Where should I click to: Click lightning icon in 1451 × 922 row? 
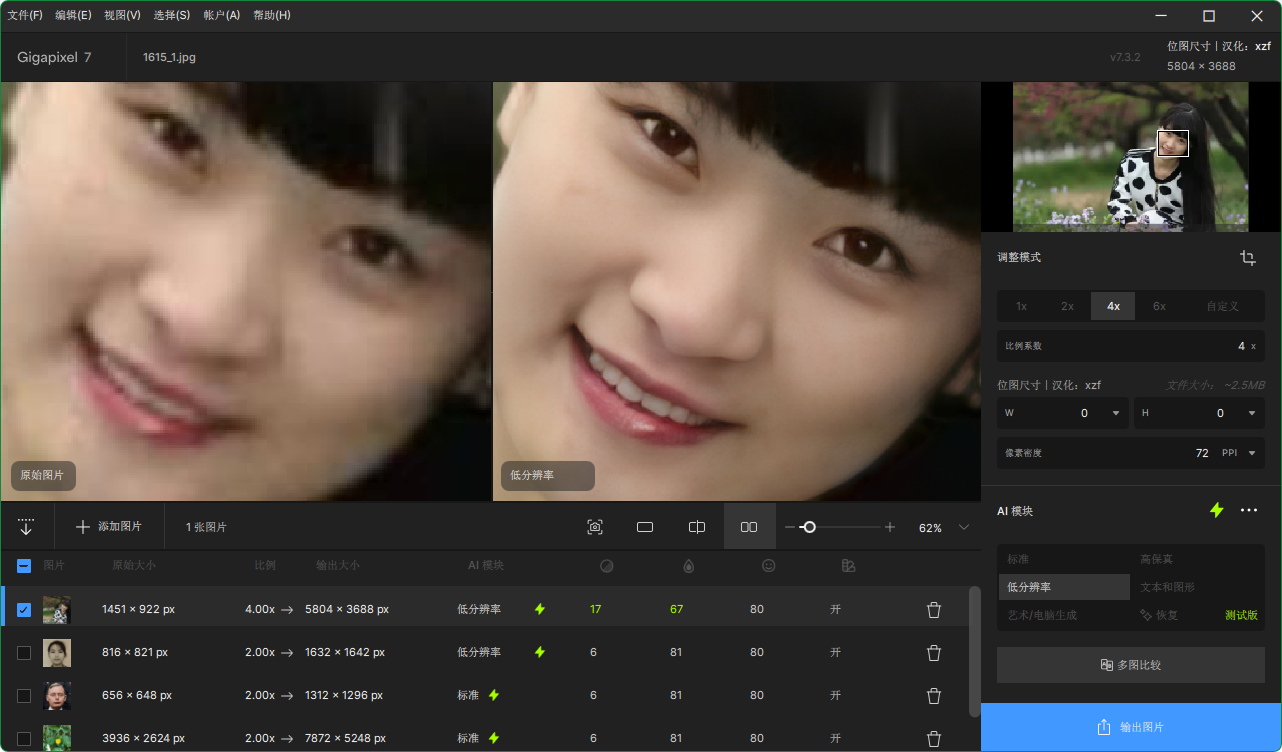pyautogui.click(x=540, y=609)
